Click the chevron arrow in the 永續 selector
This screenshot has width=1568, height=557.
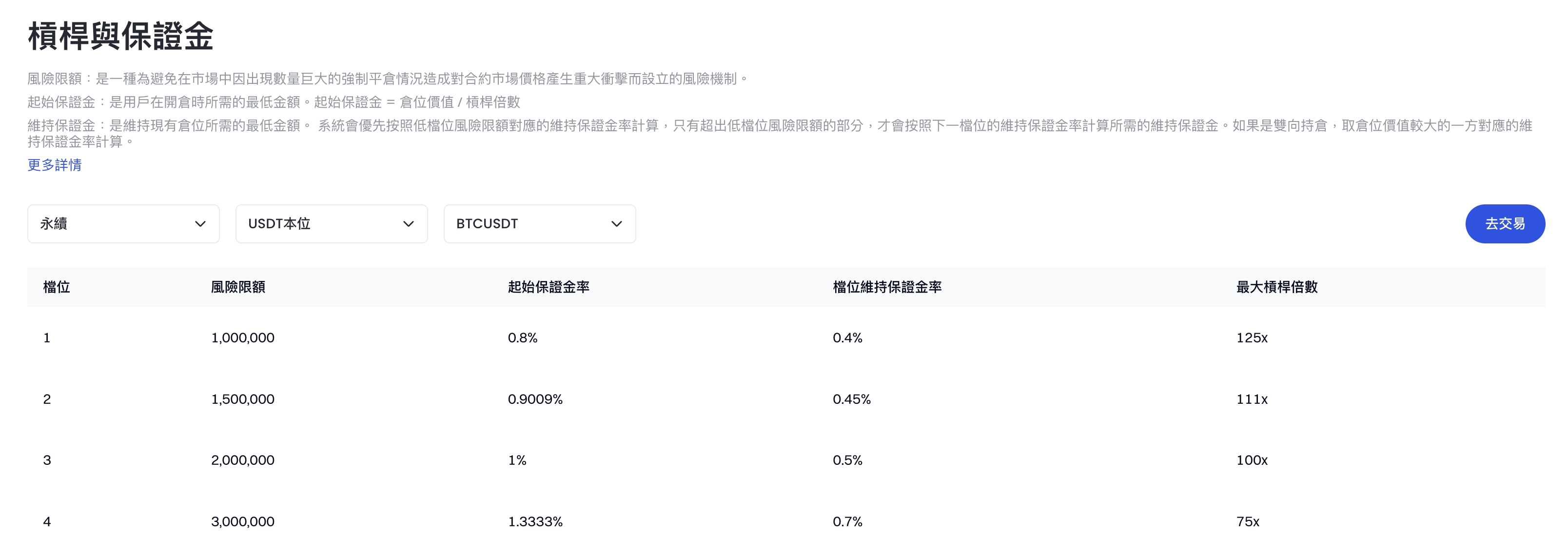point(199,224)
